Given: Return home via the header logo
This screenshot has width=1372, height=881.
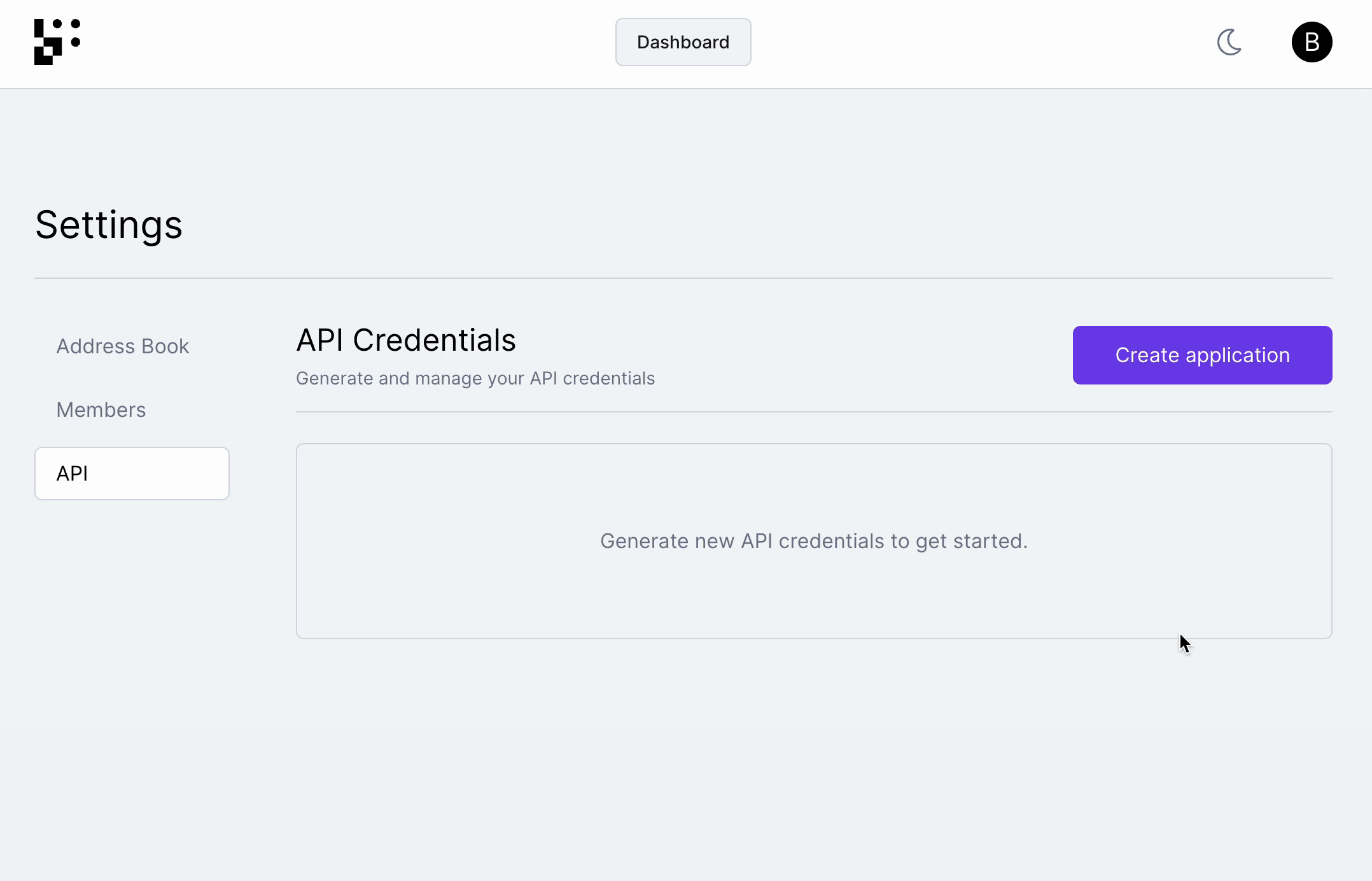Looking at the screenshot, I should 57,42.
